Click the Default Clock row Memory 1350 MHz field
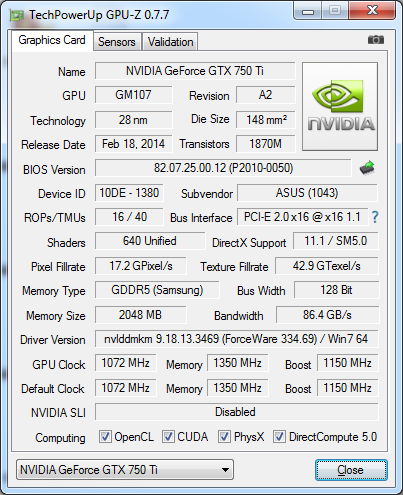Screen dimensions: 403x495 click(x=238, y=388)
